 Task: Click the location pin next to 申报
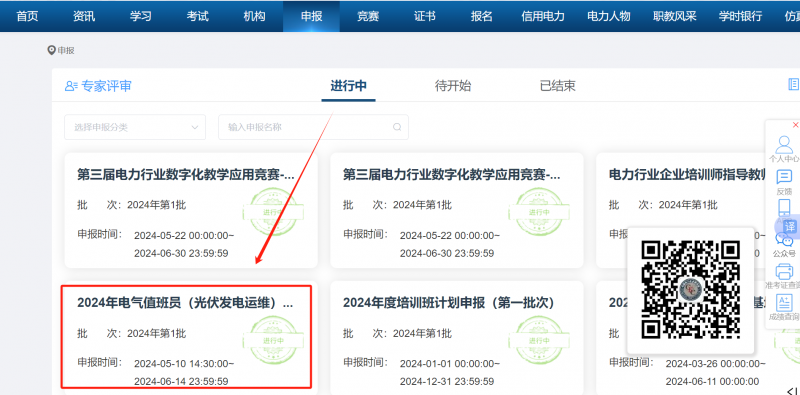[51, 50]
